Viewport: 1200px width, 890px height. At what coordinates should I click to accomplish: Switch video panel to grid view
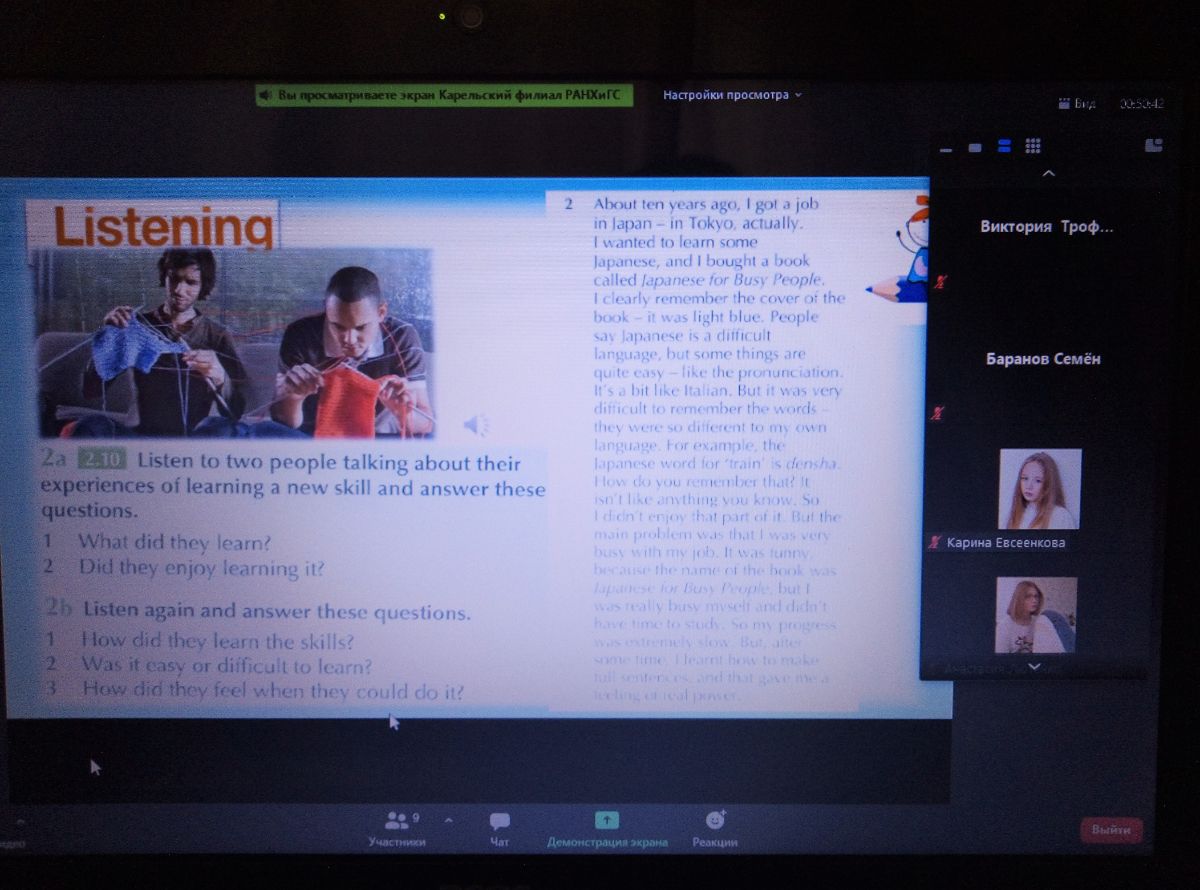coord(1033,146)
